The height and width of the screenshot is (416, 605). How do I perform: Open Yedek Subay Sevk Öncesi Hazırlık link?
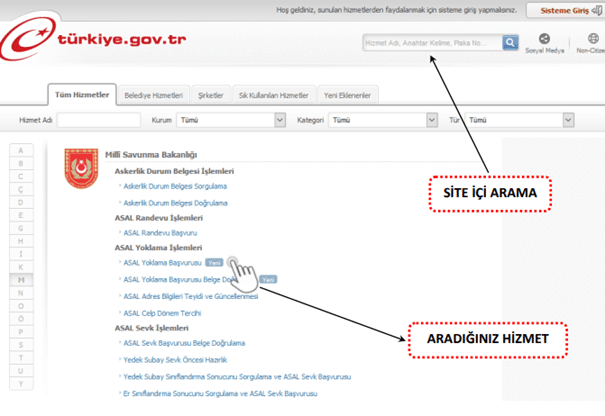(x=175, y=360)
